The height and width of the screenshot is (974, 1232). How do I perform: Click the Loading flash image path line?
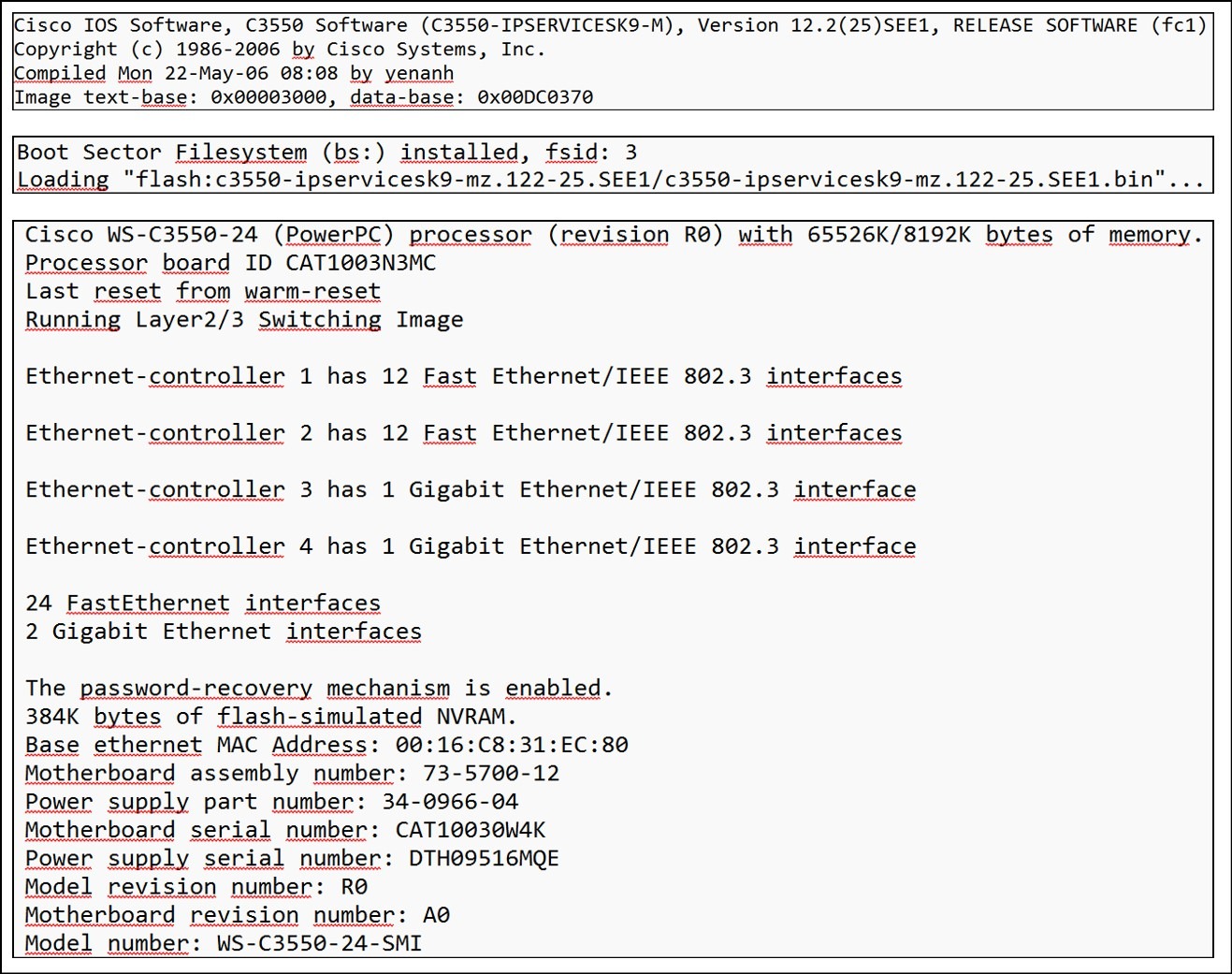pyautogui.click(x=610, y=180)
